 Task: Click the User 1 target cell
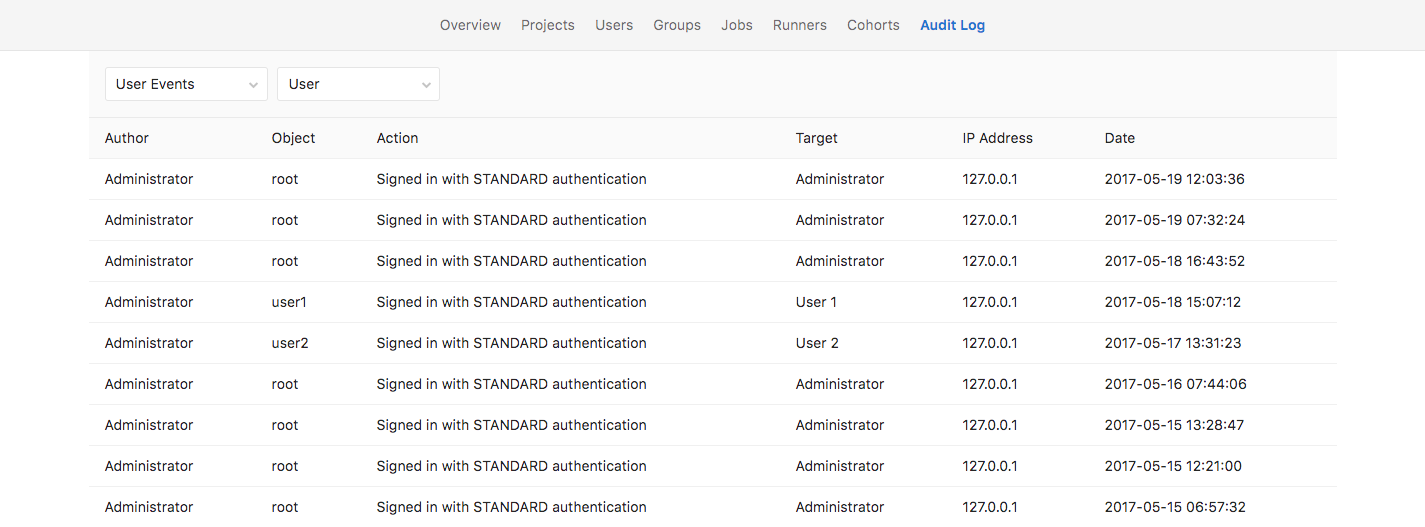[817, 302]
